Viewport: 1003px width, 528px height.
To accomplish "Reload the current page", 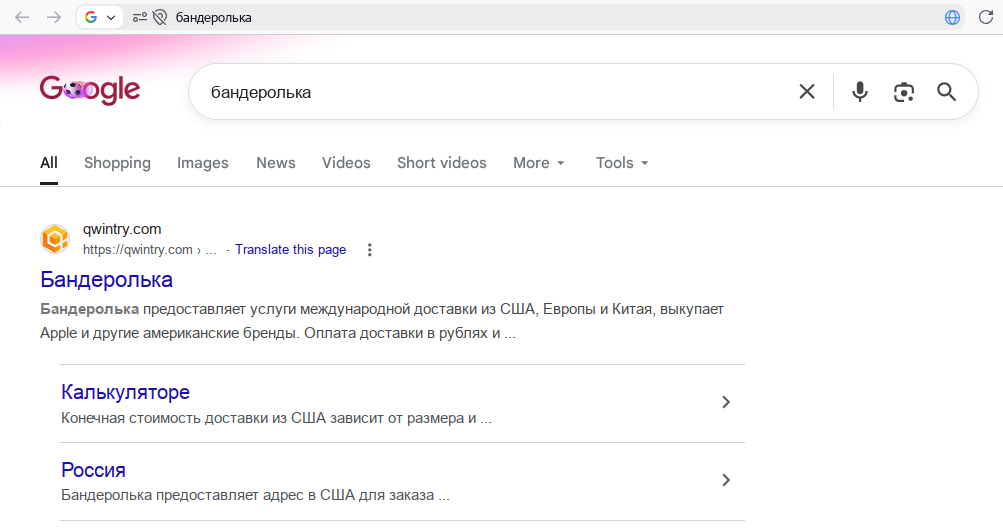I will (x=986, y=17).
